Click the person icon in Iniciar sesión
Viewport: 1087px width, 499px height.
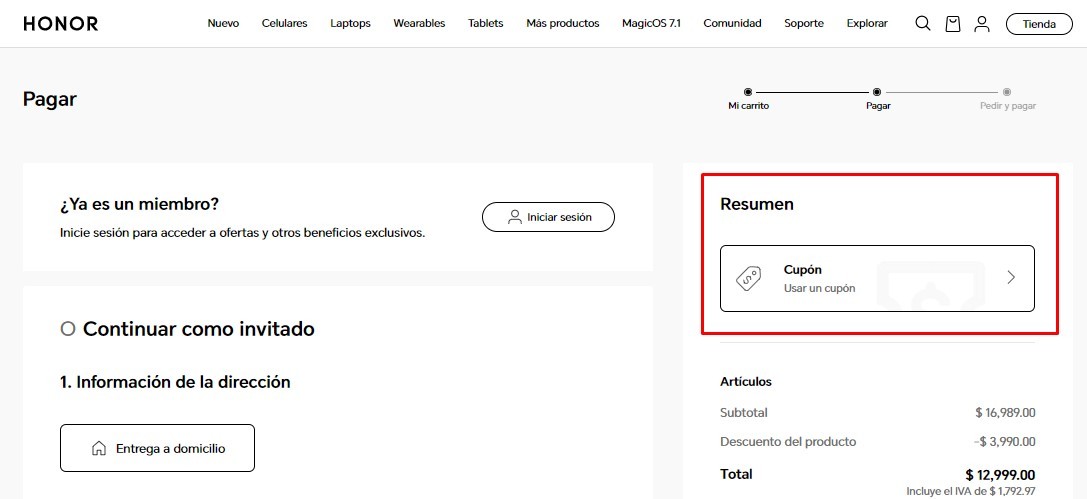click(x=515, y=217)
